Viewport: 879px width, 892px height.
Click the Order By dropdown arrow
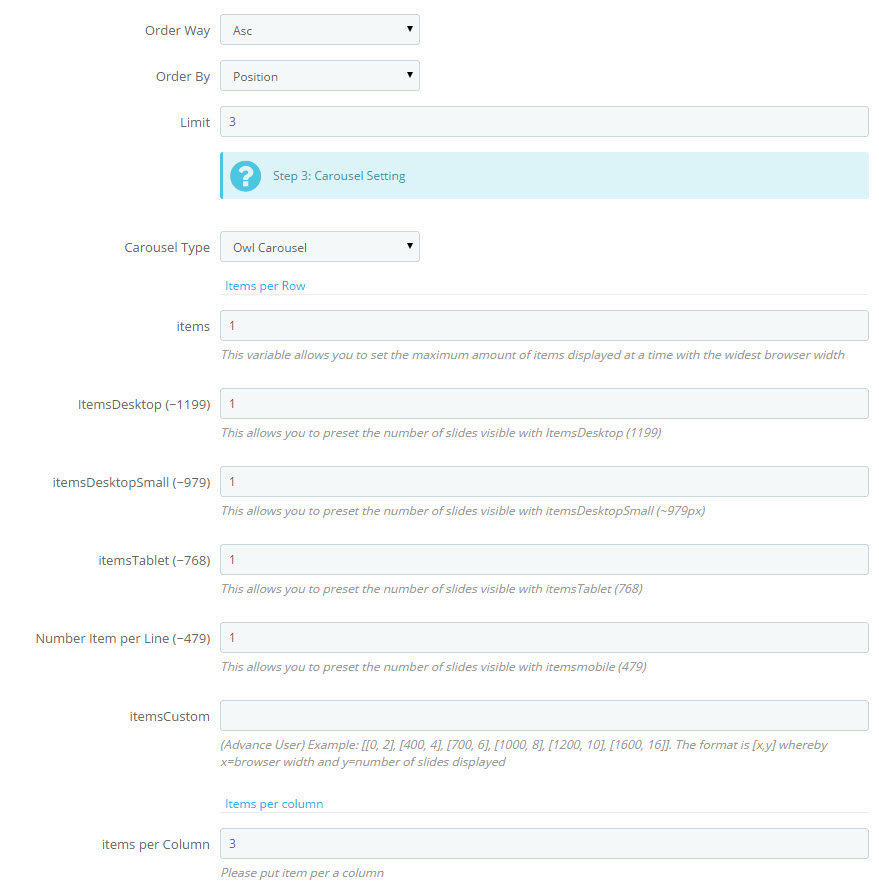coord(409,75)
